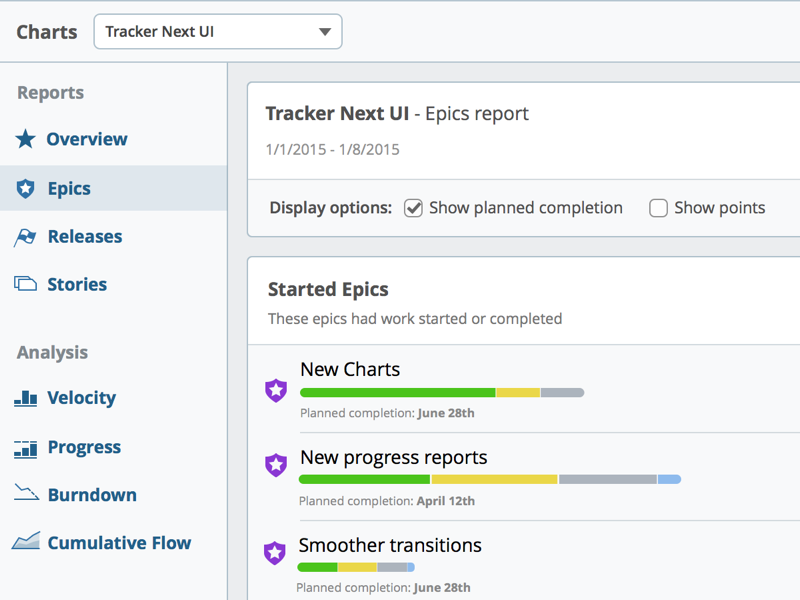Go to the Cumulative Flow analysis
This screenshot has height=600, width=800.
119,543
